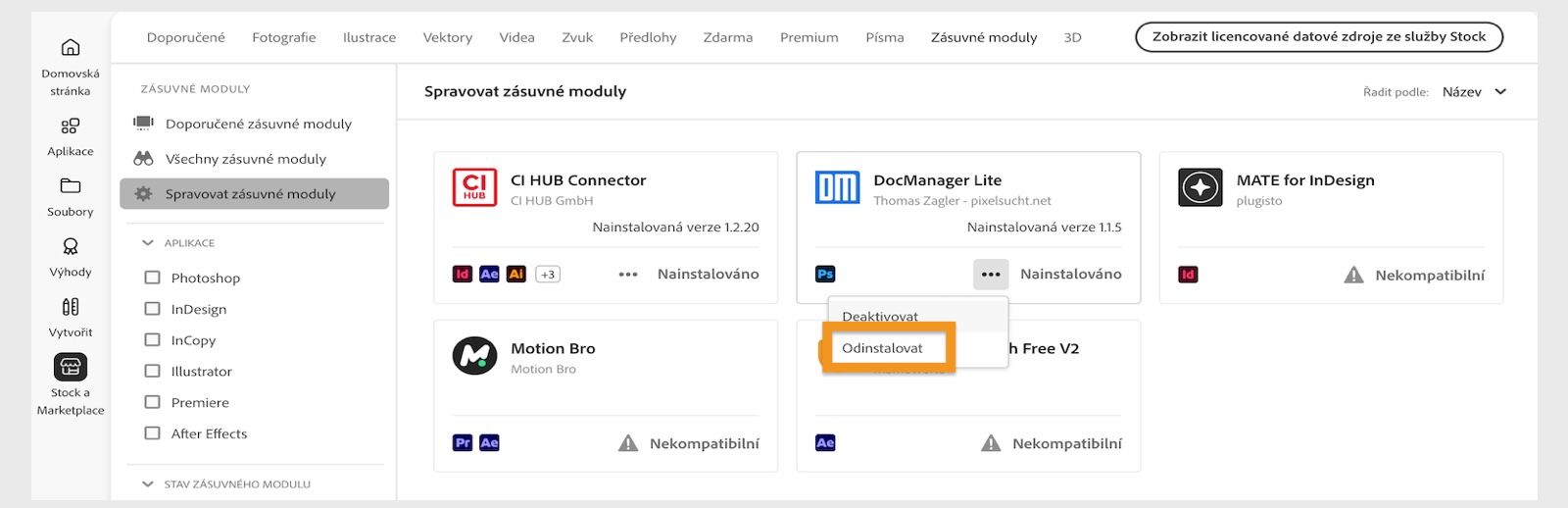Click CI HUB Connector logo
The width and height of the screenshot is (1568, 508).
474,187
